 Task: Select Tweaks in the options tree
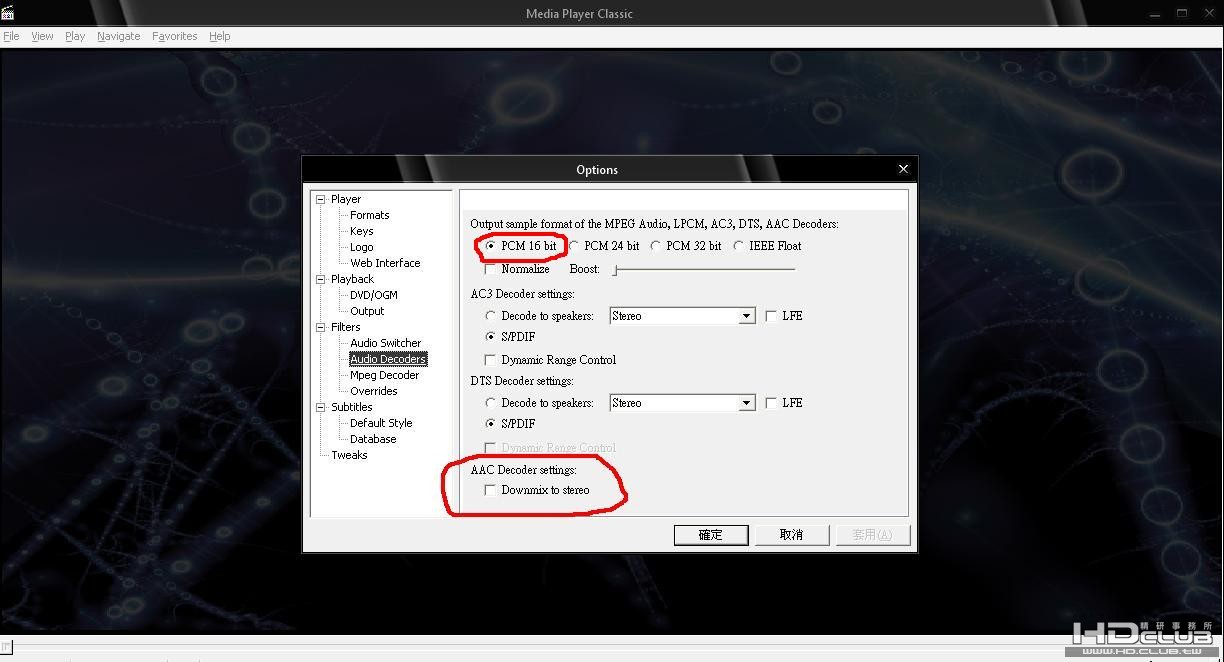click(x=349, y=455)
